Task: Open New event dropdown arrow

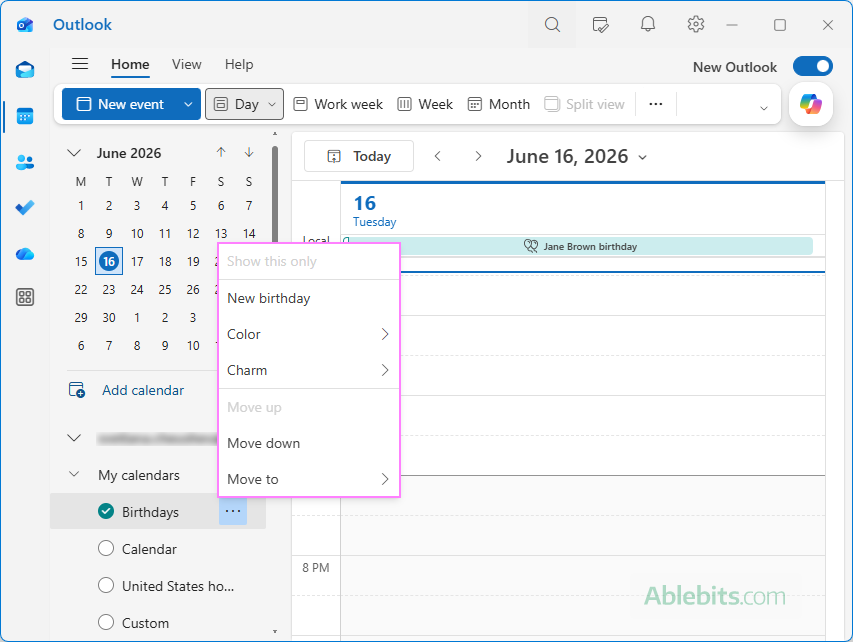Action: click(188, 104)
